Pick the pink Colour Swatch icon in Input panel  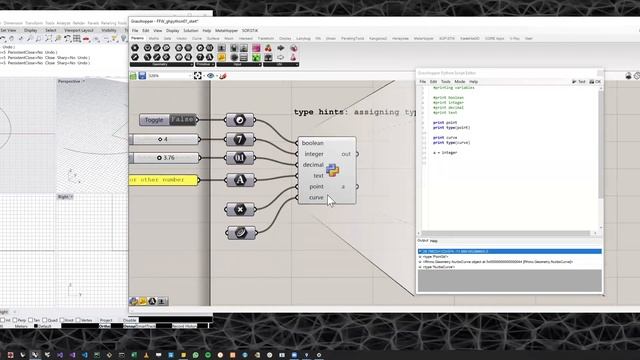point(256,48)
